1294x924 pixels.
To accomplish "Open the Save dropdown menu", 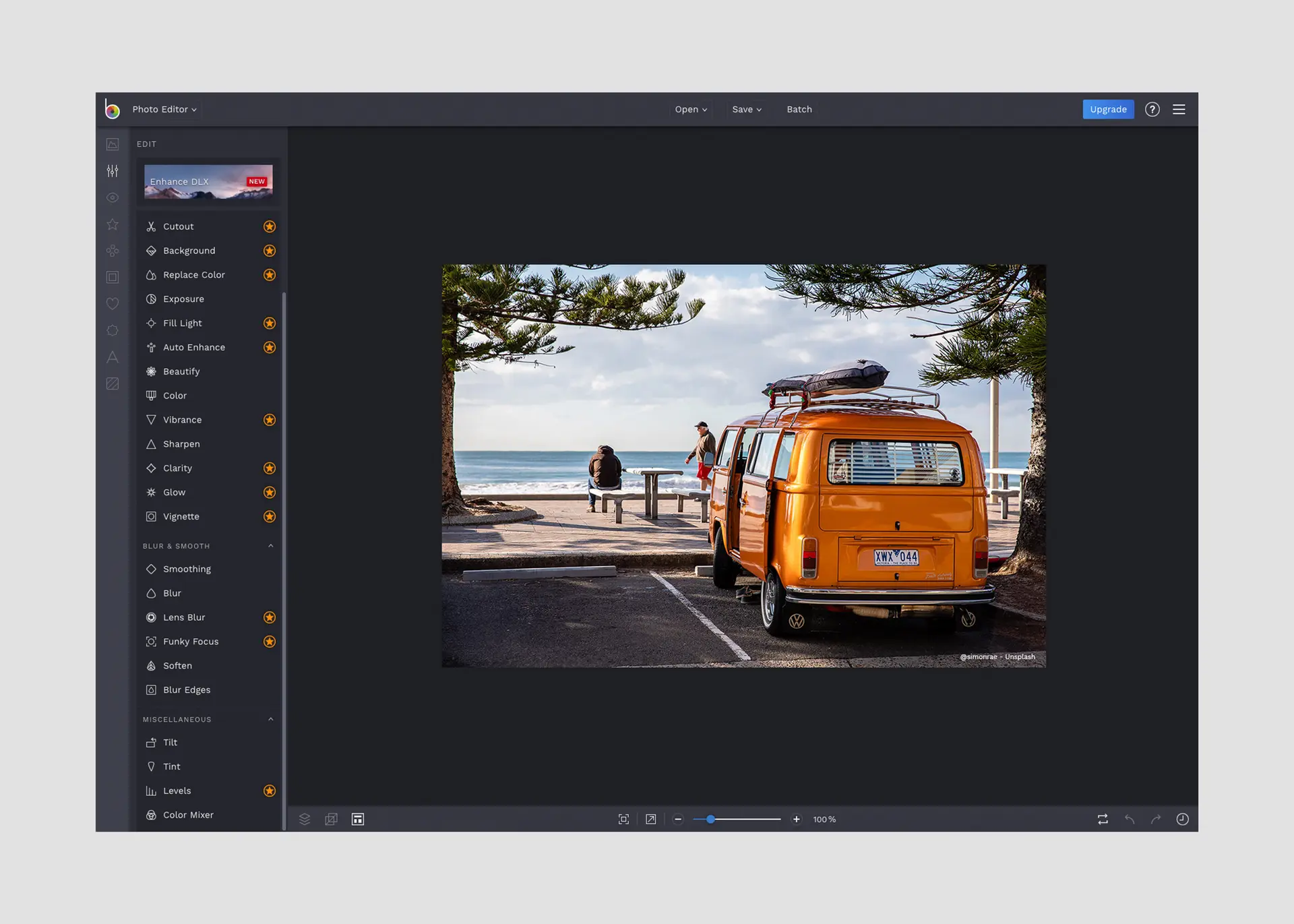I will coord(747,109).
